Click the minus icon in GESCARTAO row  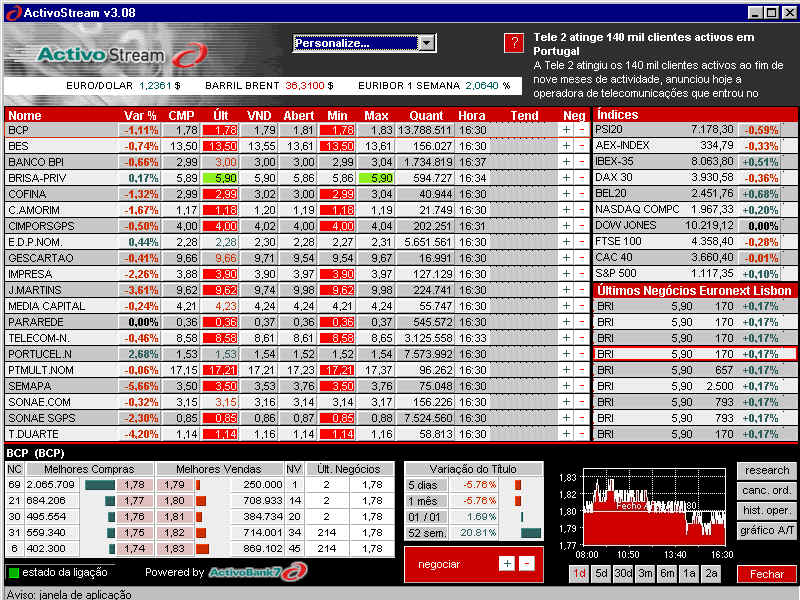[x=582, y=258]
